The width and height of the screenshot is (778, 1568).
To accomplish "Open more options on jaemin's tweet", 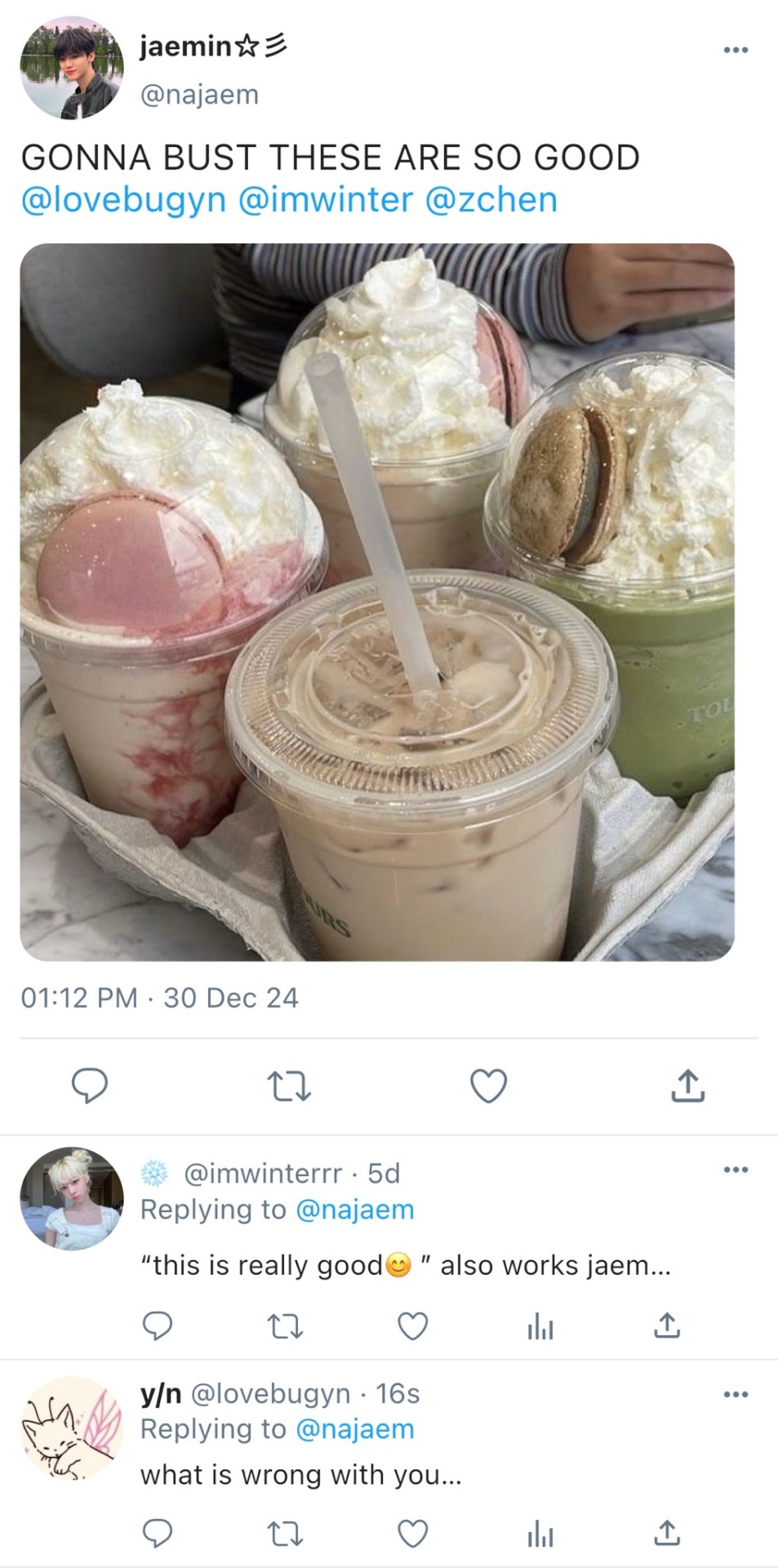I will pos(736,50).
